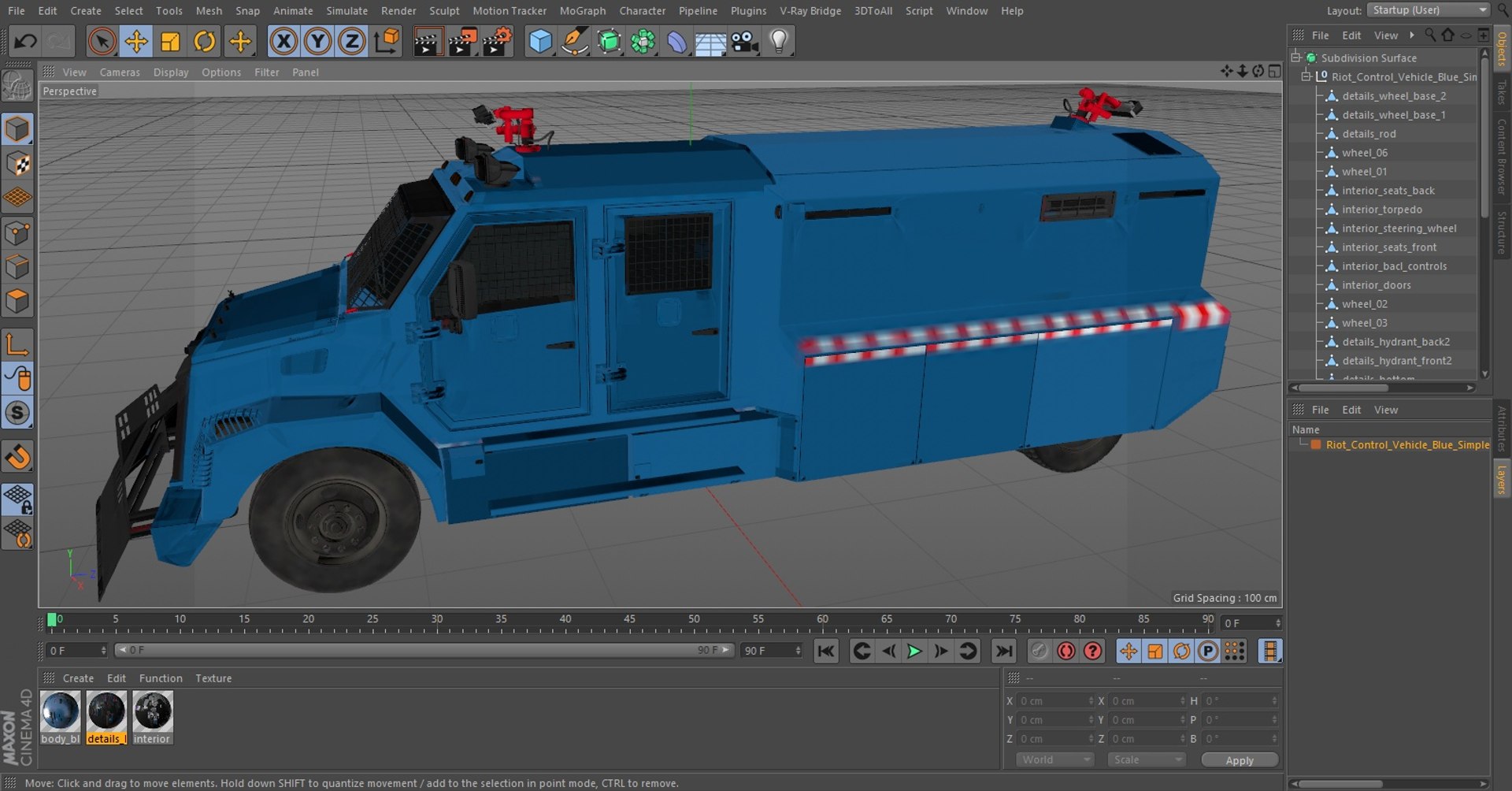Viewport: 1512px width, 791px height.
Task: Click the timeline preview range slider
Action: (424, 651)
